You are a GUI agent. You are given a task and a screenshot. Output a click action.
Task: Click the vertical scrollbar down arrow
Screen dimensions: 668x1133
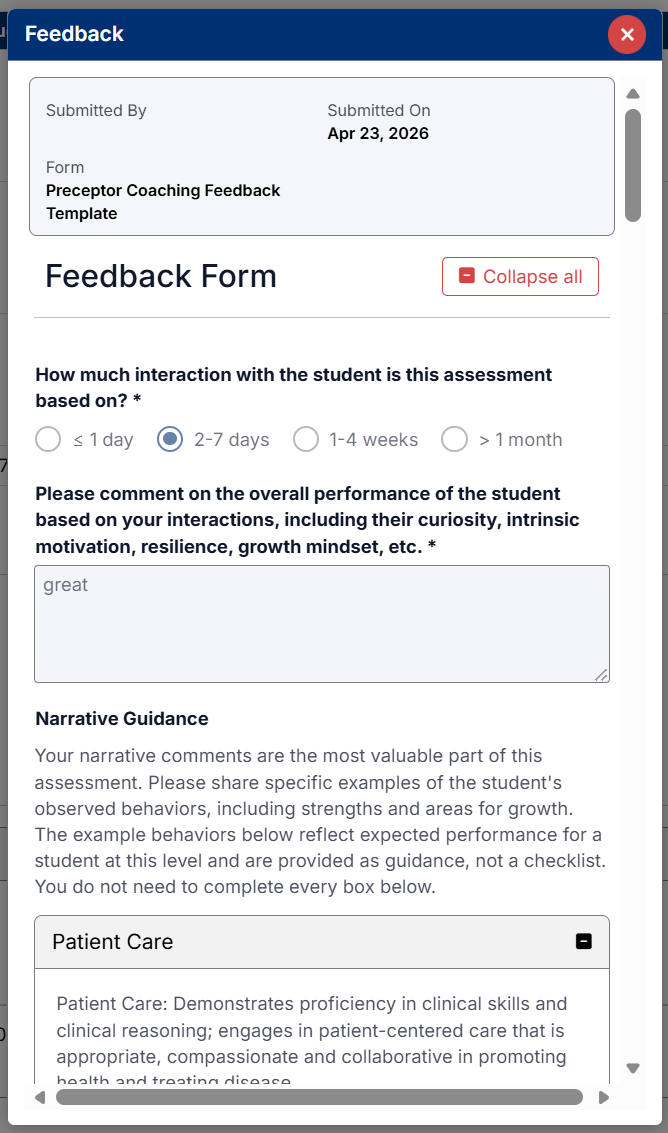[632, 1068]
